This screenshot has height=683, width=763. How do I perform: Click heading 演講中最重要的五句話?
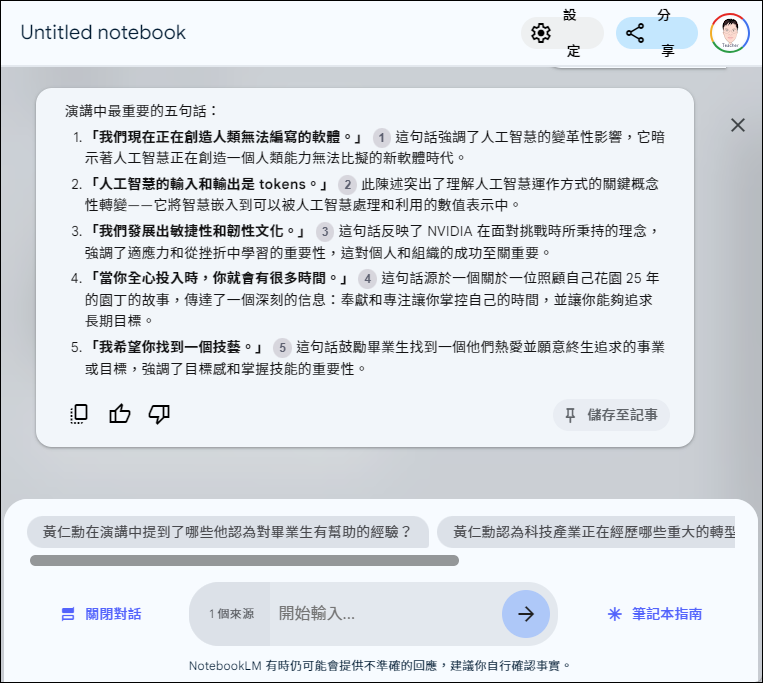pyautogui.click(x=141, y=111)
